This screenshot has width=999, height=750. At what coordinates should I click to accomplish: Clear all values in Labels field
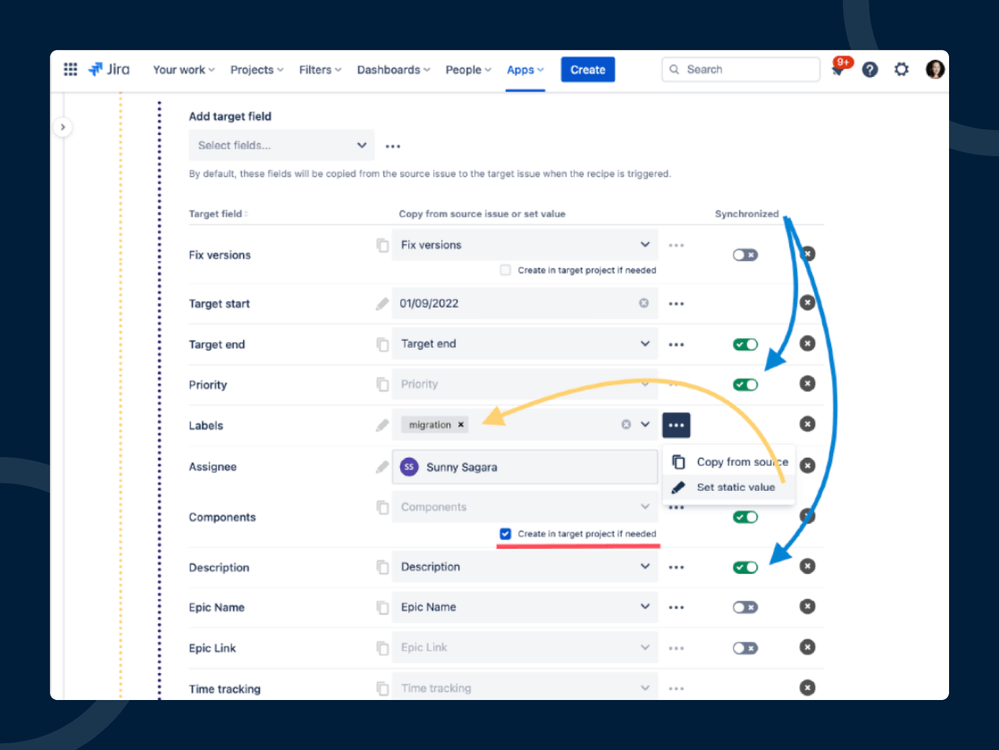[x=626, y=424]
